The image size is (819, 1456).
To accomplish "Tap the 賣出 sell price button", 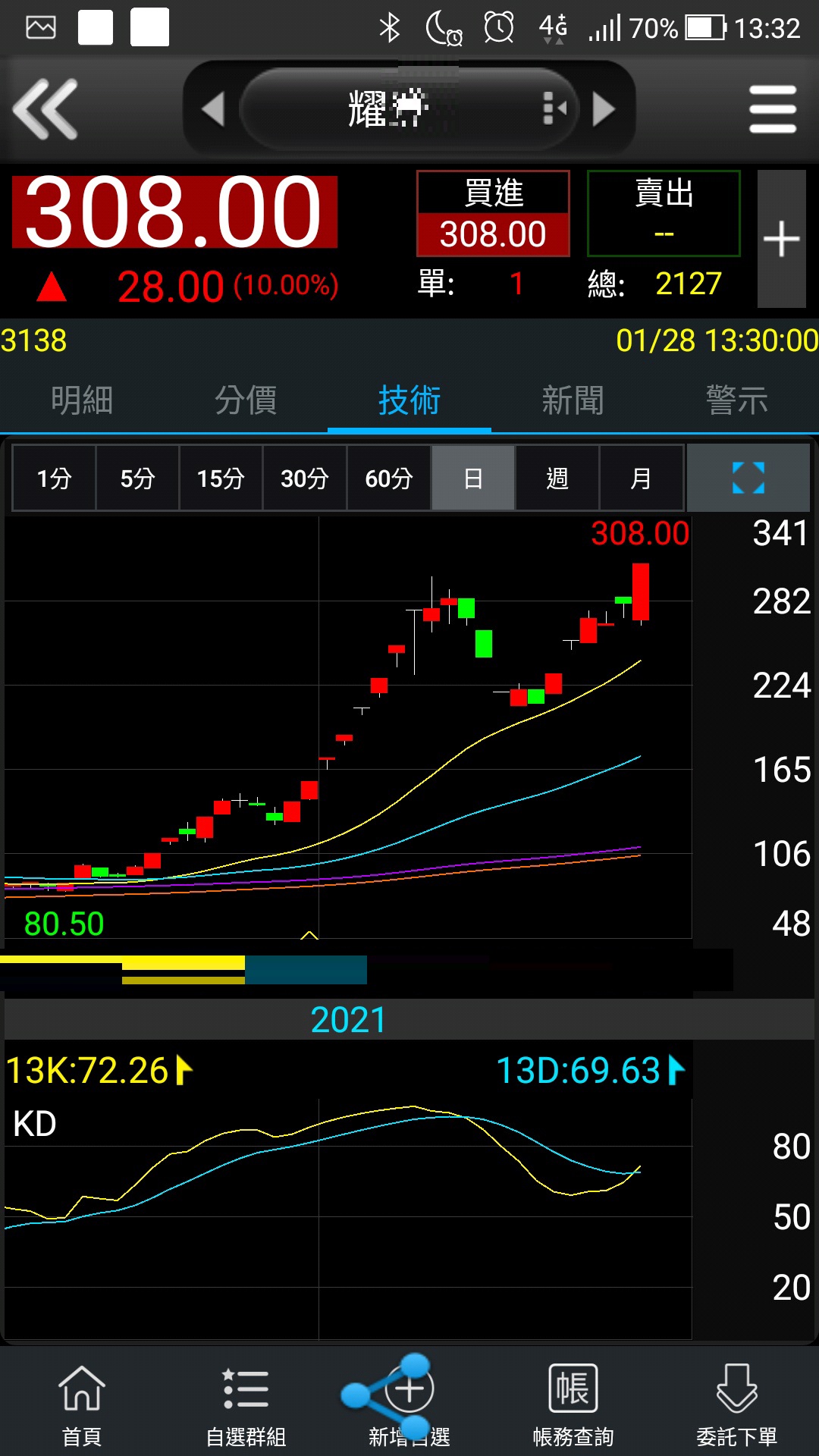I will (664, 214).
